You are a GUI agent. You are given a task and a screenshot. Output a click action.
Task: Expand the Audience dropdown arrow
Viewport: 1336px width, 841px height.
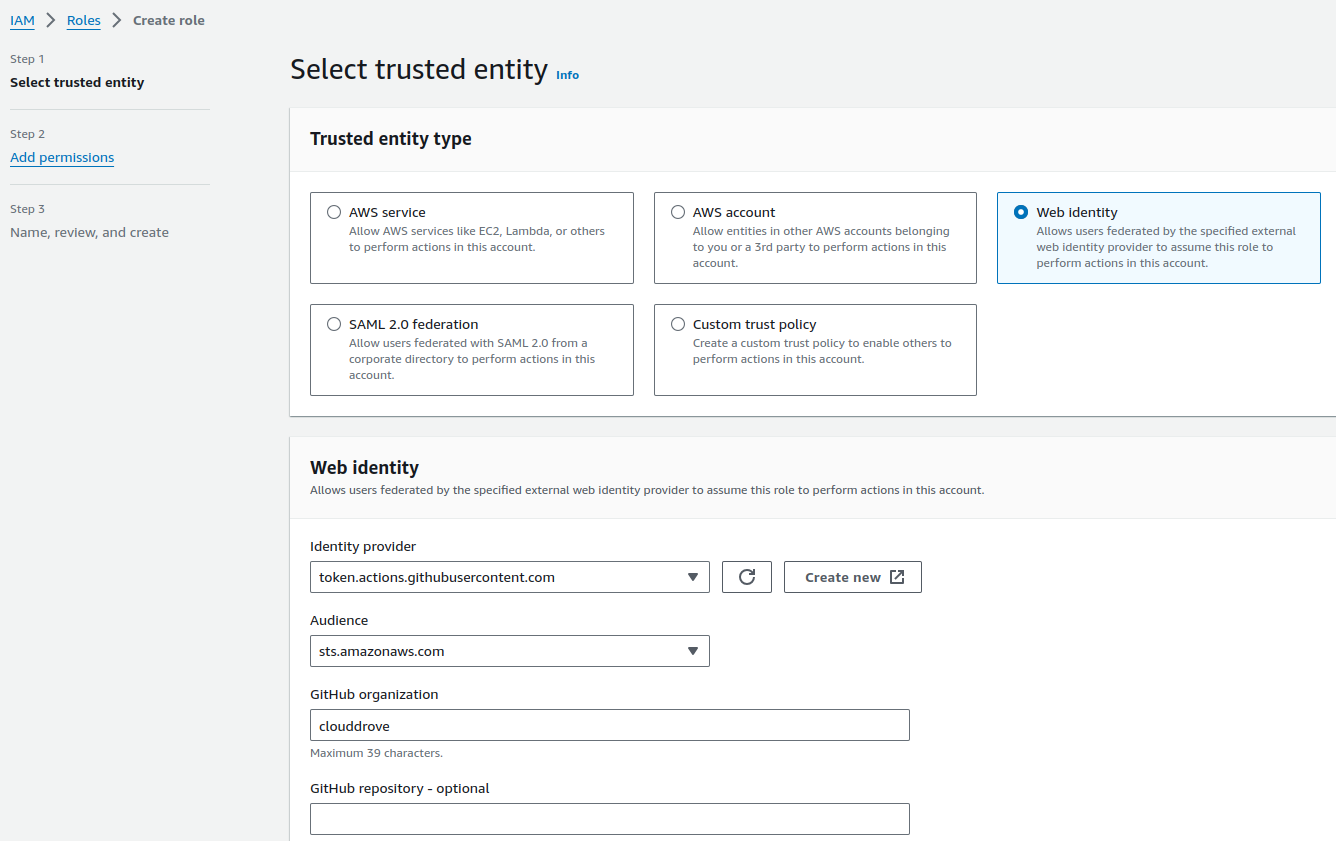point(693,651)
